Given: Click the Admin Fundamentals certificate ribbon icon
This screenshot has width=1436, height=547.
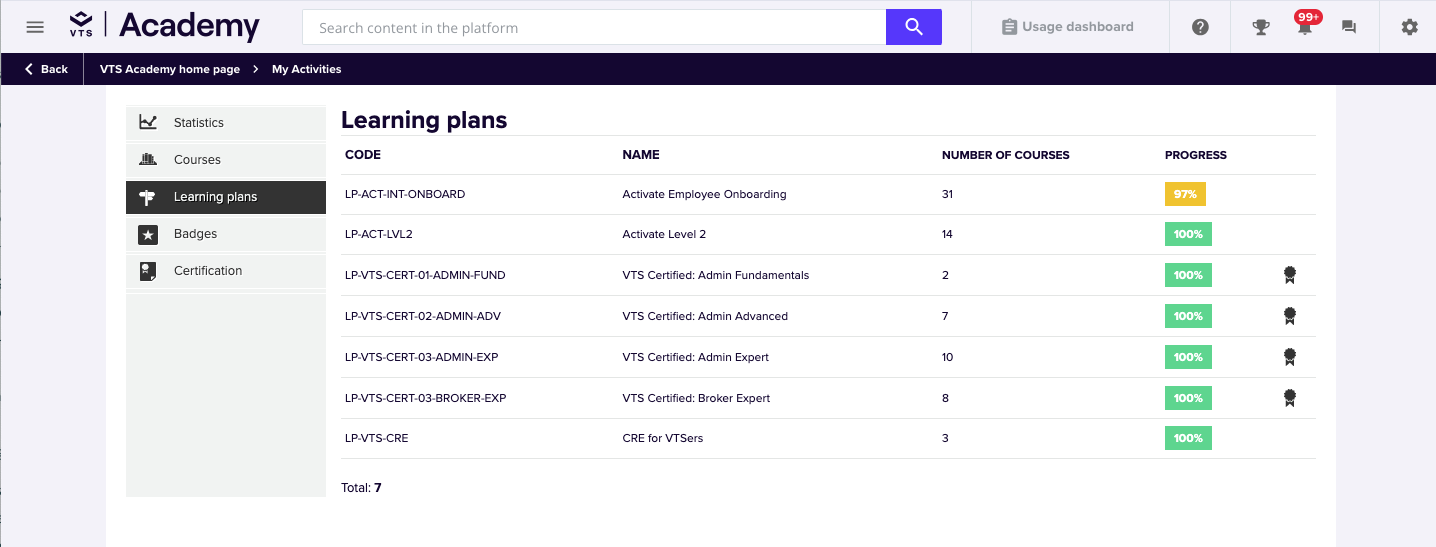Looking at the screenshot, I should pos(1290,275).
